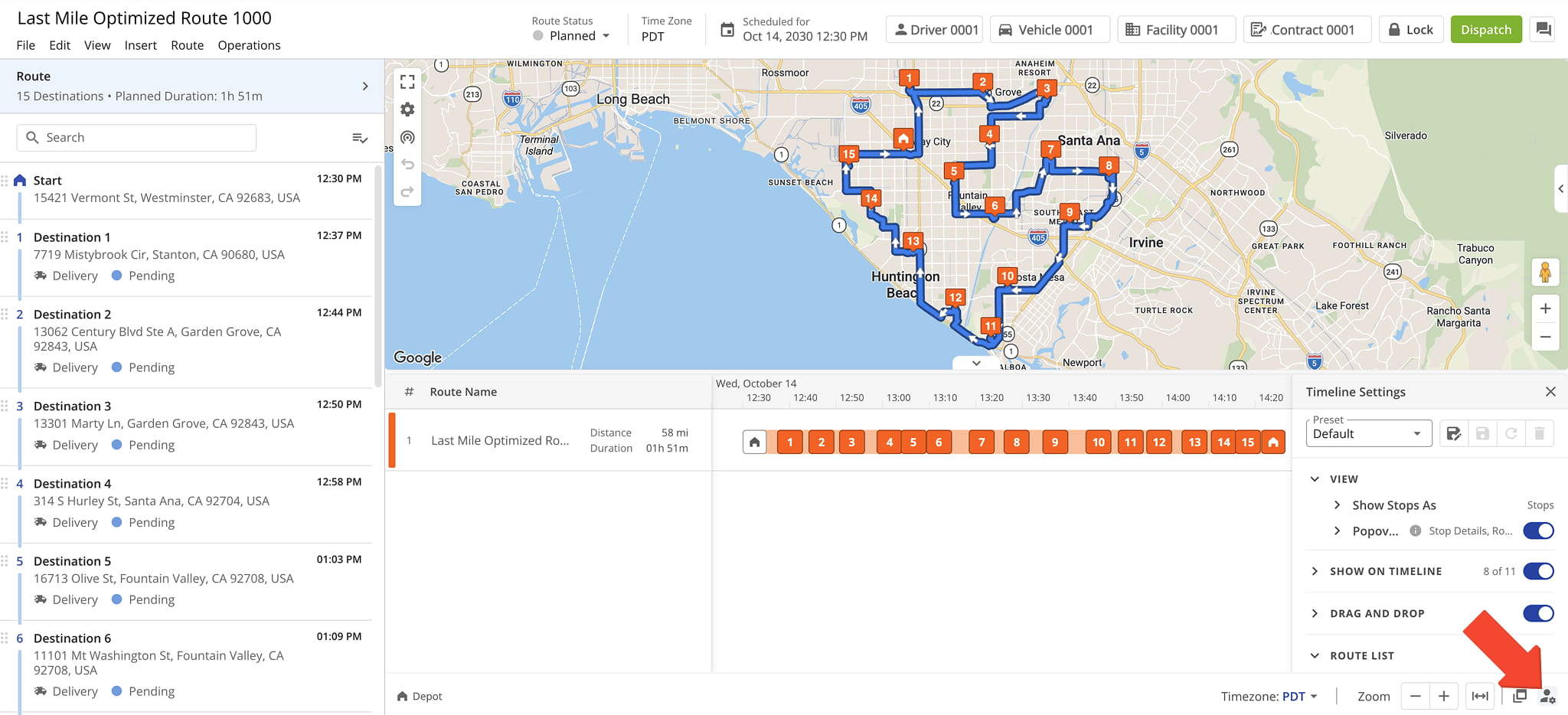Click the delete preset trash icon
The image size is (1568, 715).
(1539, 433)
